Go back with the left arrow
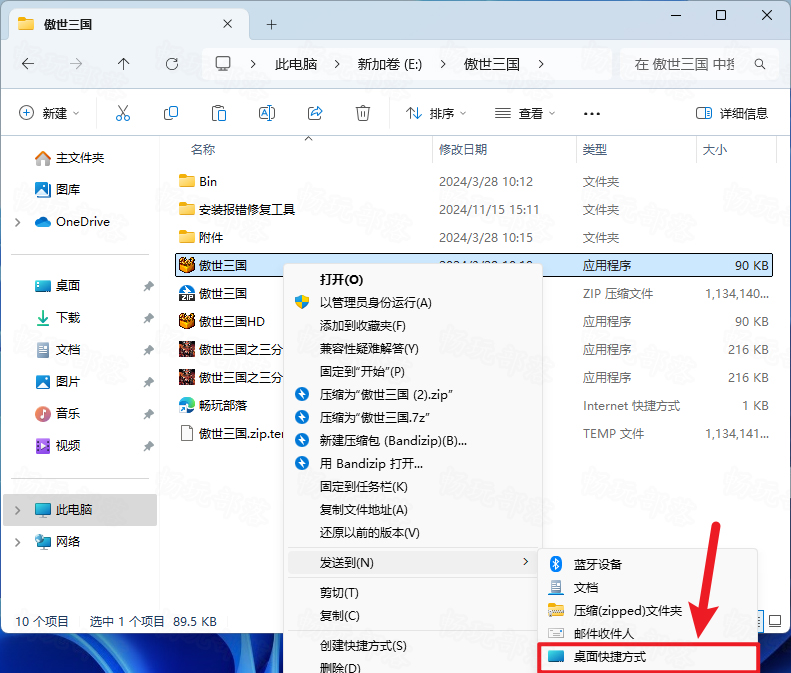 pyautogui.click(x=28, y=64)
